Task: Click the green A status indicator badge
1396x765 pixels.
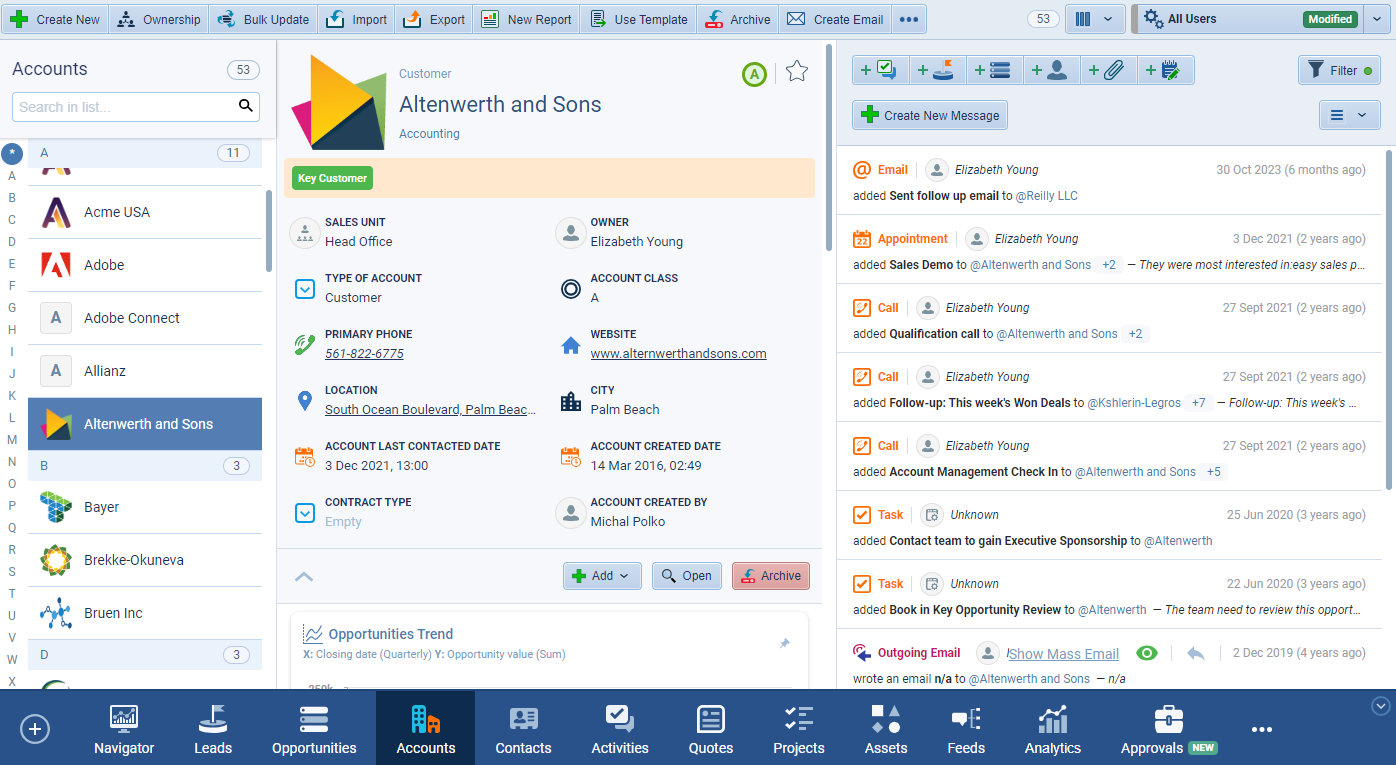Action: [x=754, y=73]
